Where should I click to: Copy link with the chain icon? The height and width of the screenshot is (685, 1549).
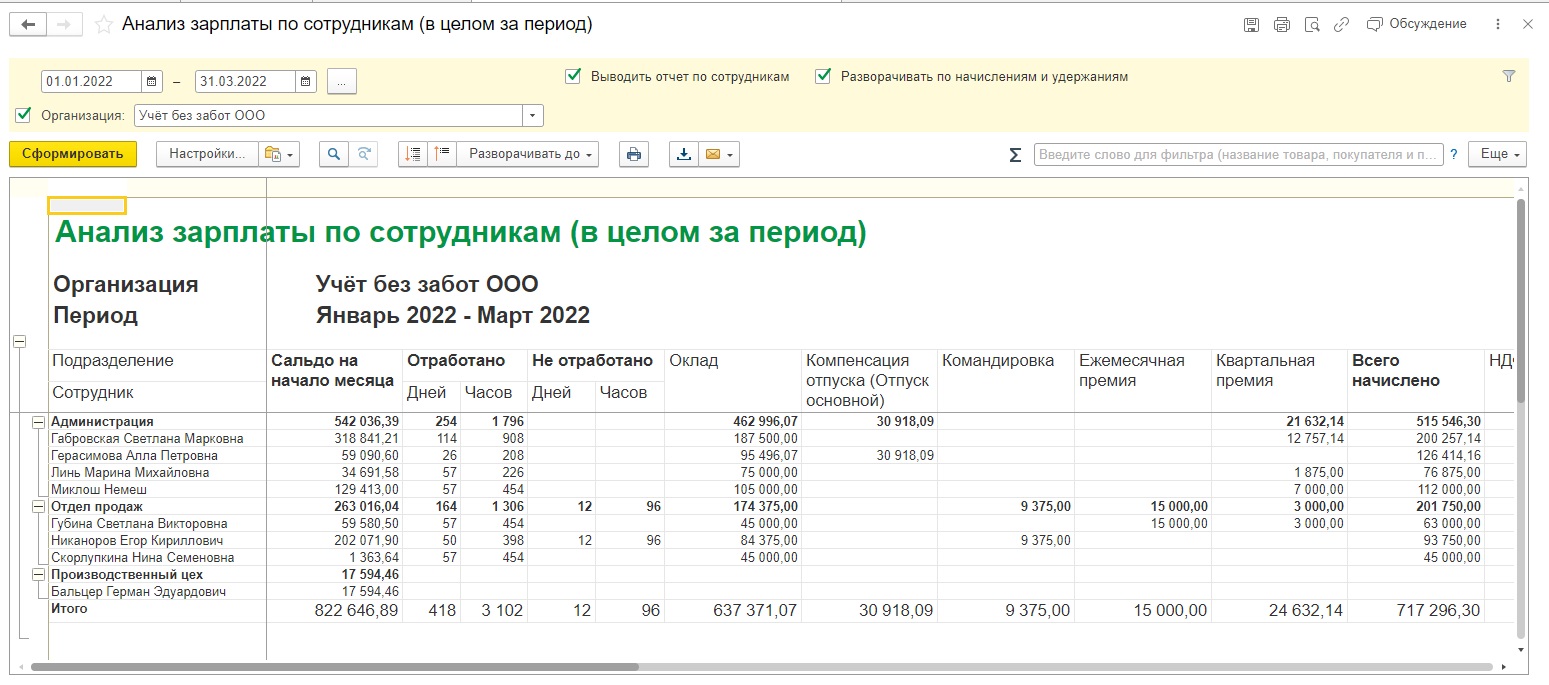point(1342,24)
